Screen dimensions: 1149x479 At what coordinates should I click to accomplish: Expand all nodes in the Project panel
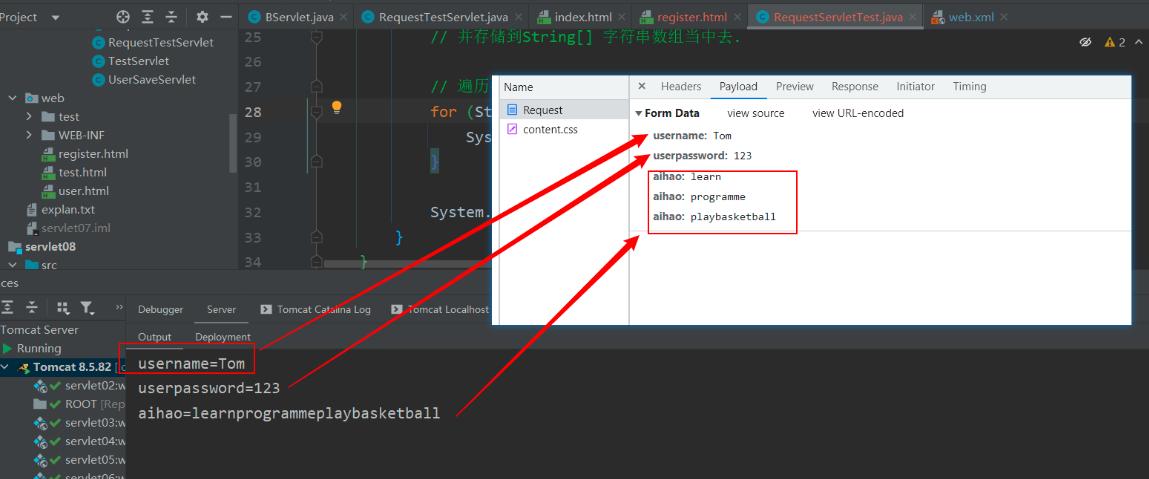[148, 17]
